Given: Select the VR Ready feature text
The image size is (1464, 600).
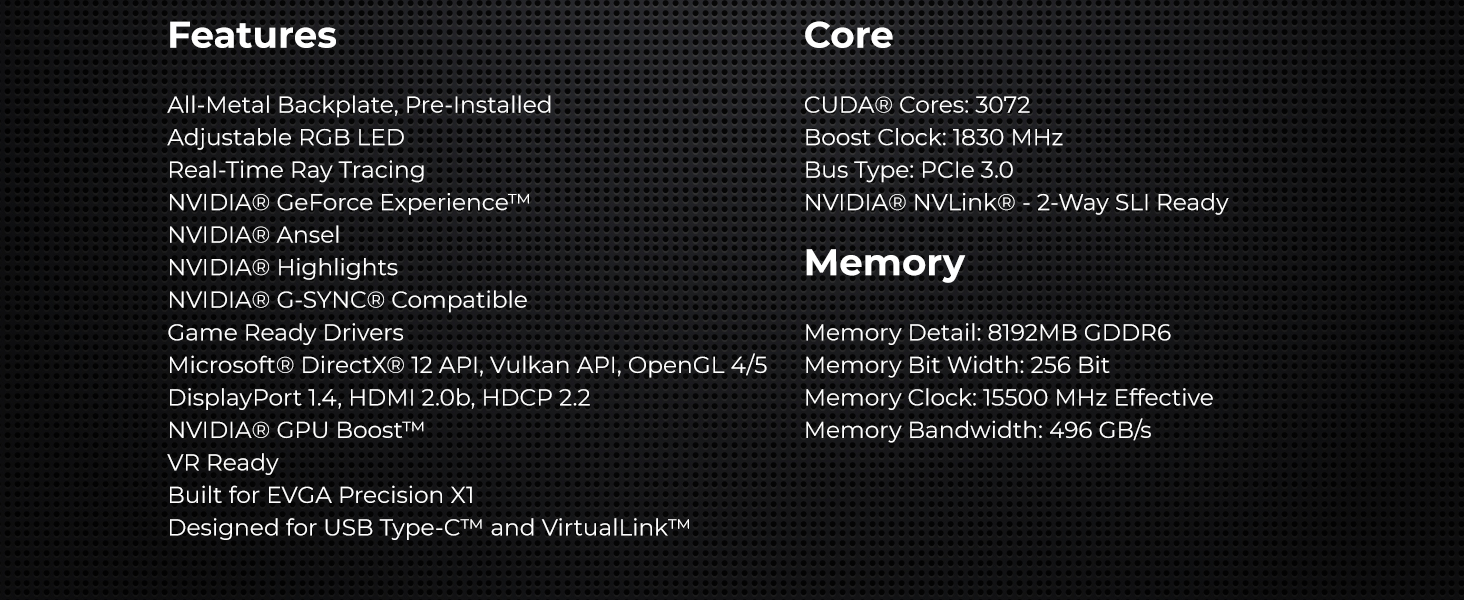Looking at the screenshot, I should point(223,463).
